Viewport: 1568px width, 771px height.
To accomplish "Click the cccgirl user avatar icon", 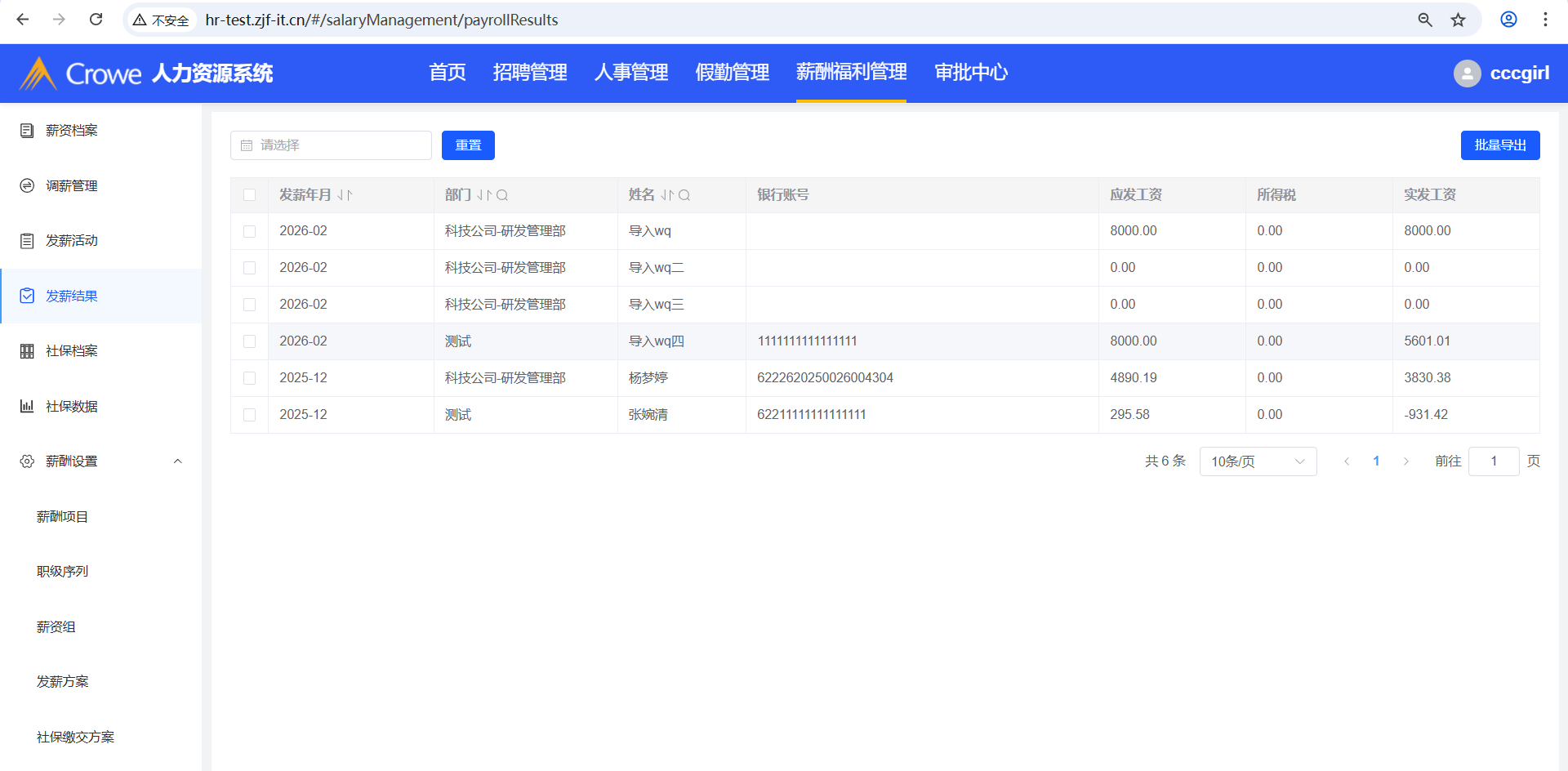I will (x=1467, y=74).
